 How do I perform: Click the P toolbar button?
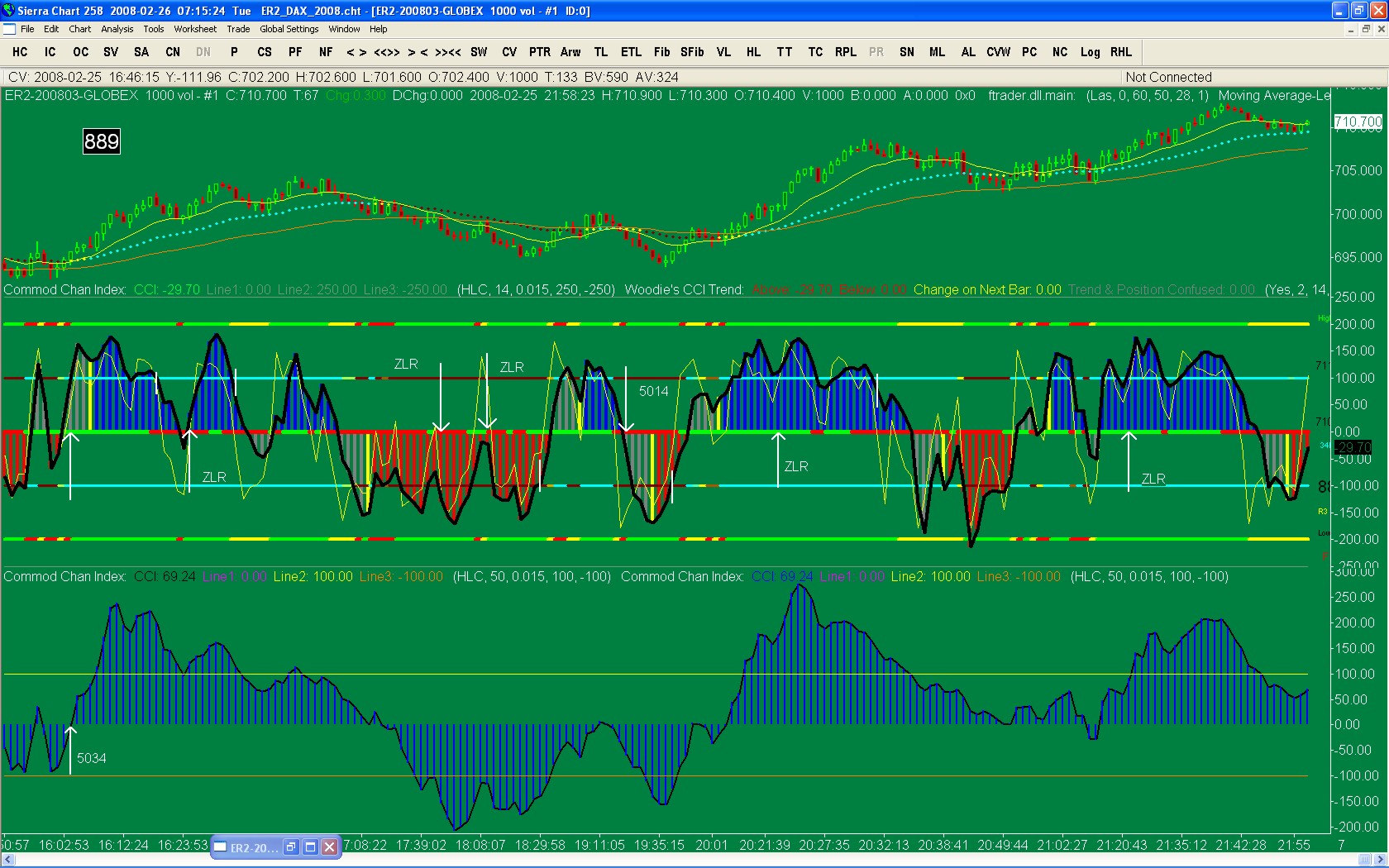pos(234,52)
